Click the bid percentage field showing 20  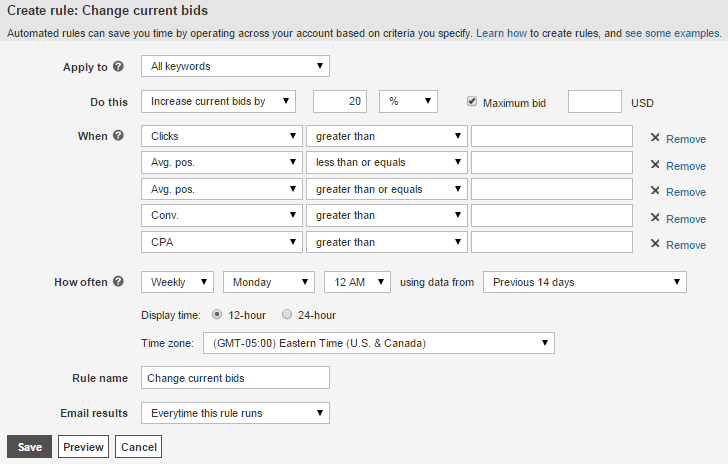tap(340, 101)
